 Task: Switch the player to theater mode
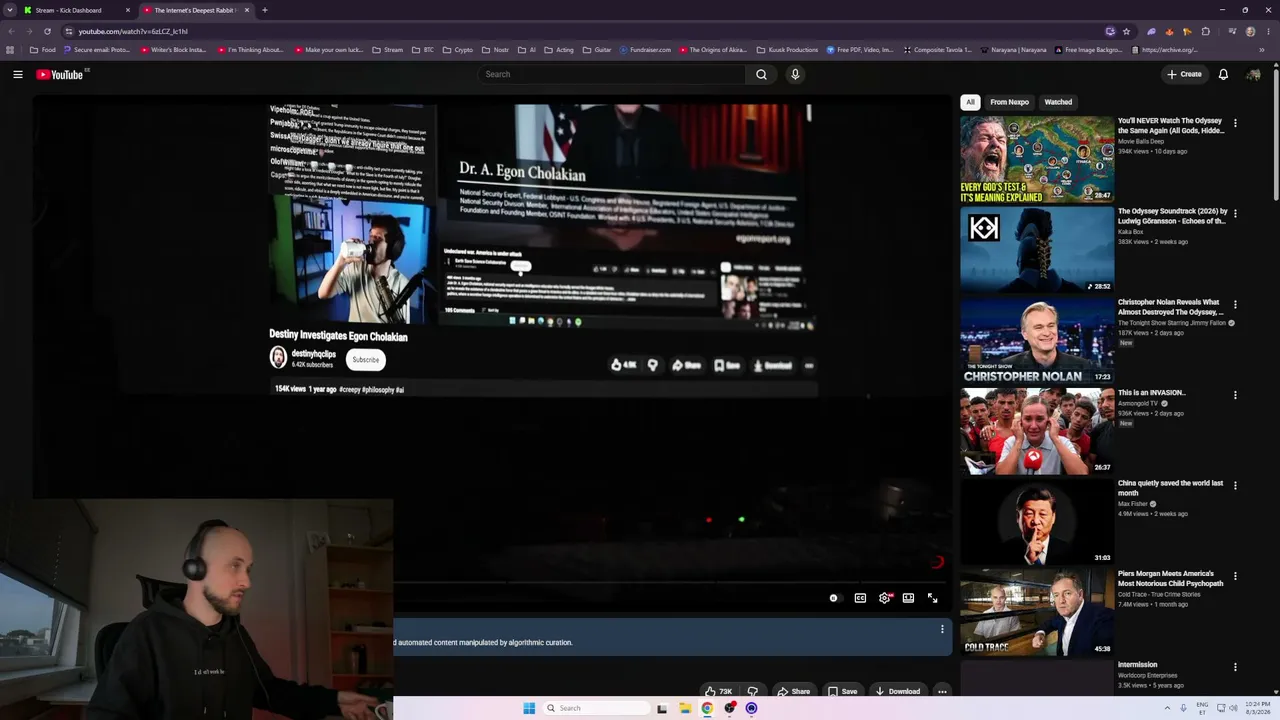click(x=908, y=598)
